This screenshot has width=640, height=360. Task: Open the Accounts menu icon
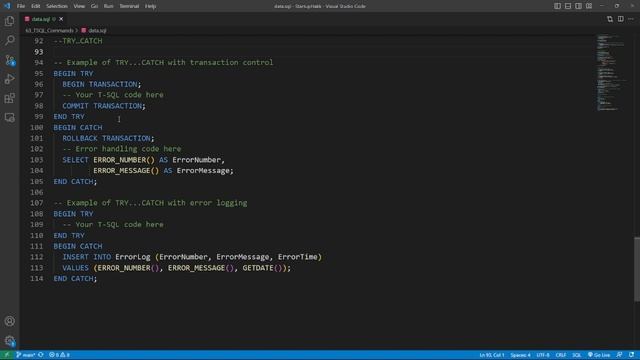(9, 321)
